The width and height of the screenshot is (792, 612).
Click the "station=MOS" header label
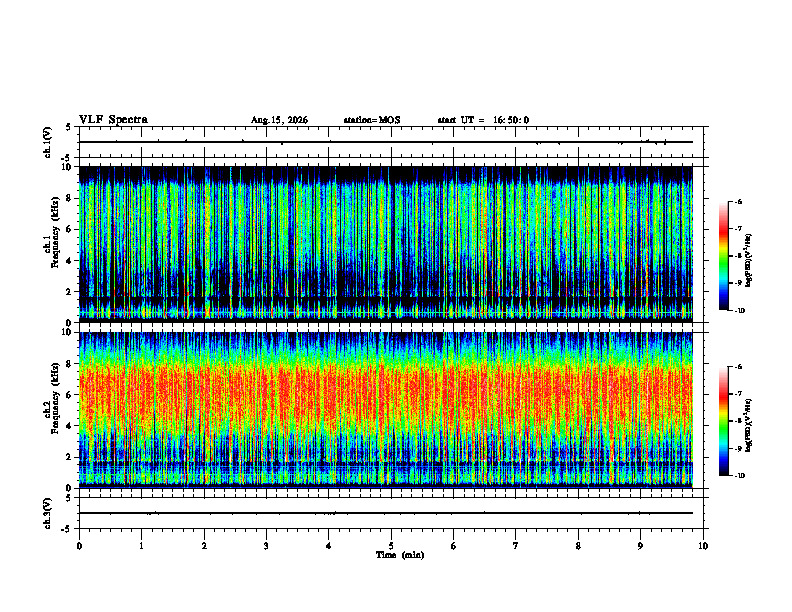(372, 120)
